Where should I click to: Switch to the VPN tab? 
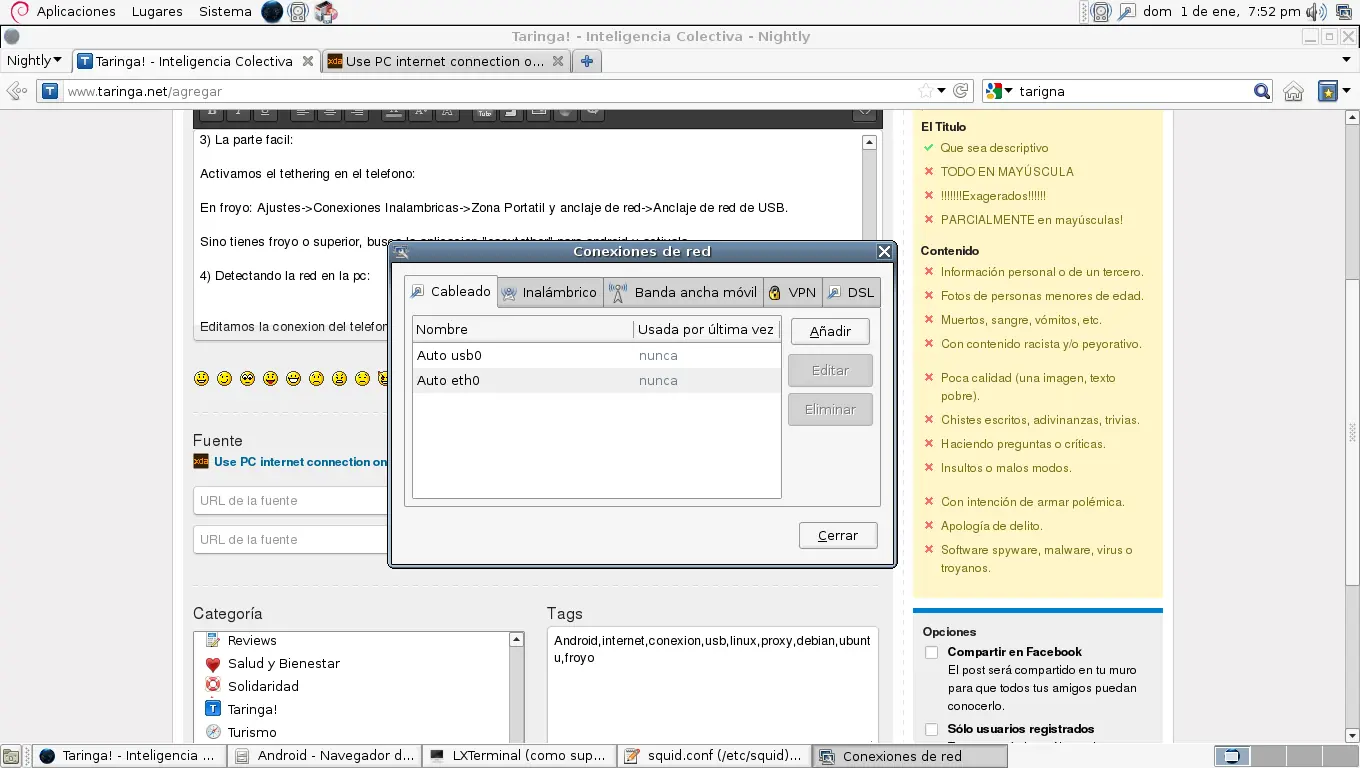tap(792, 293)
